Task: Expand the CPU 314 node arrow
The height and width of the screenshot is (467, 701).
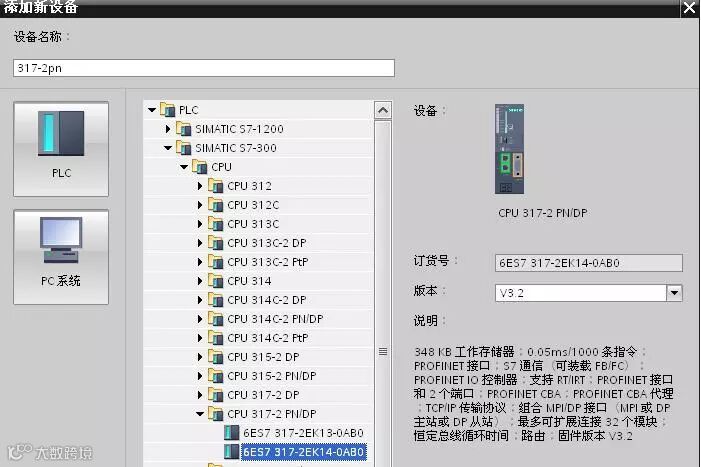Action: click(200, 281)
